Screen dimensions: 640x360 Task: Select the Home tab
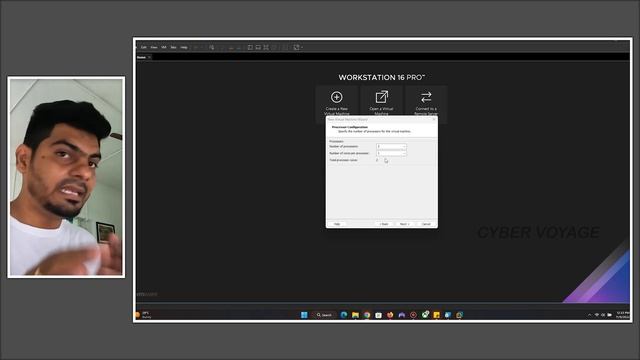click(141, 57)
